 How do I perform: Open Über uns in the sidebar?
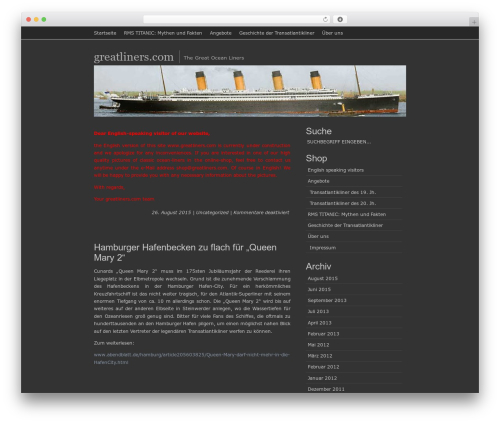(318, 236)
